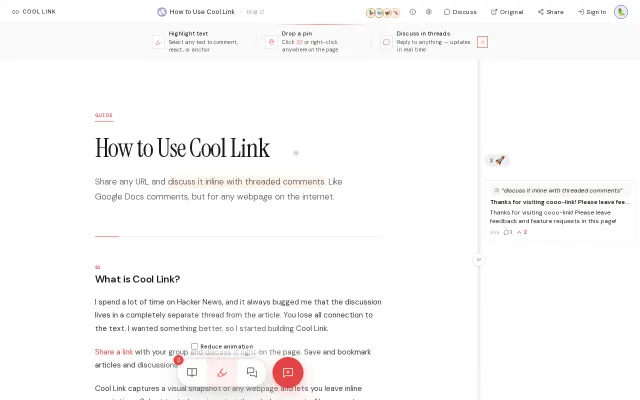Dismiss the onboarding tips banner
The width and height of the screenshot is (640, 400).
482,42
